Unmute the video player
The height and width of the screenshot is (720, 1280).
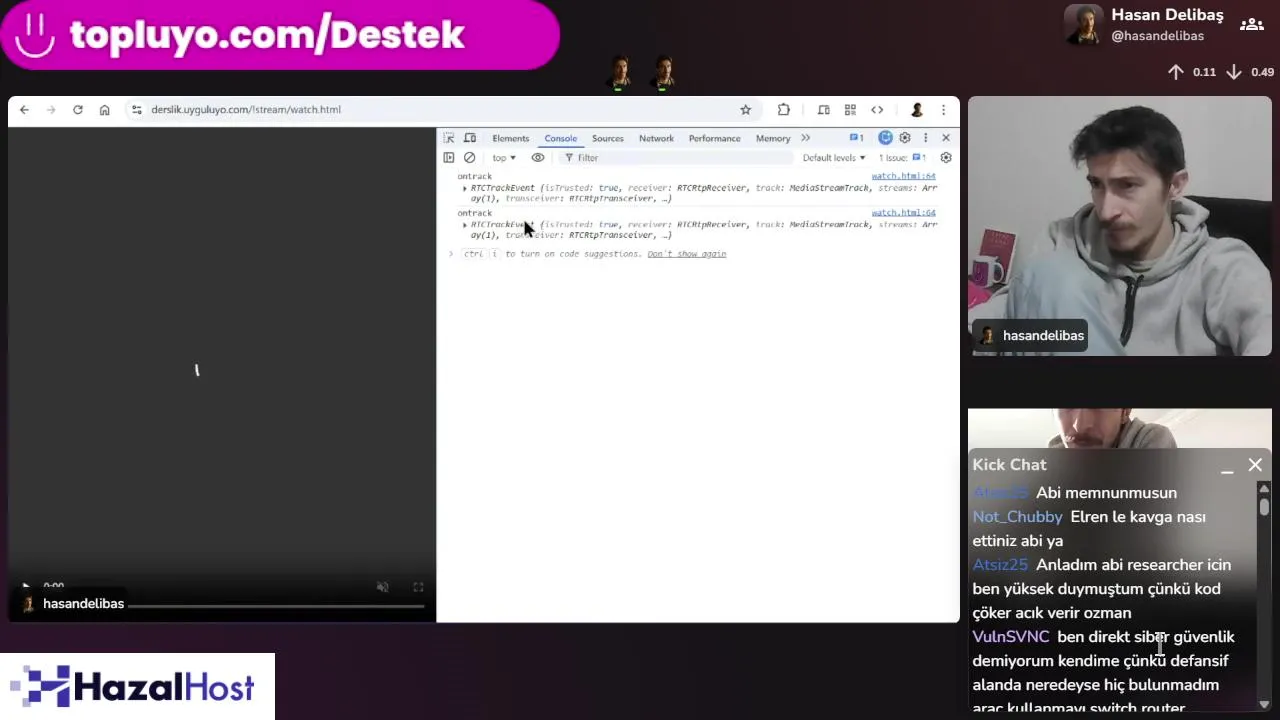pyautogui.click(x=382, y=587)
